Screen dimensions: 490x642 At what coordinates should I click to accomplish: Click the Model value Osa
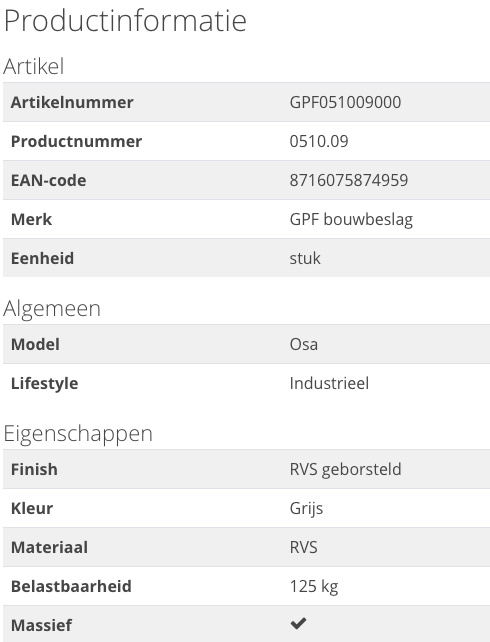(x=304, y=344)
